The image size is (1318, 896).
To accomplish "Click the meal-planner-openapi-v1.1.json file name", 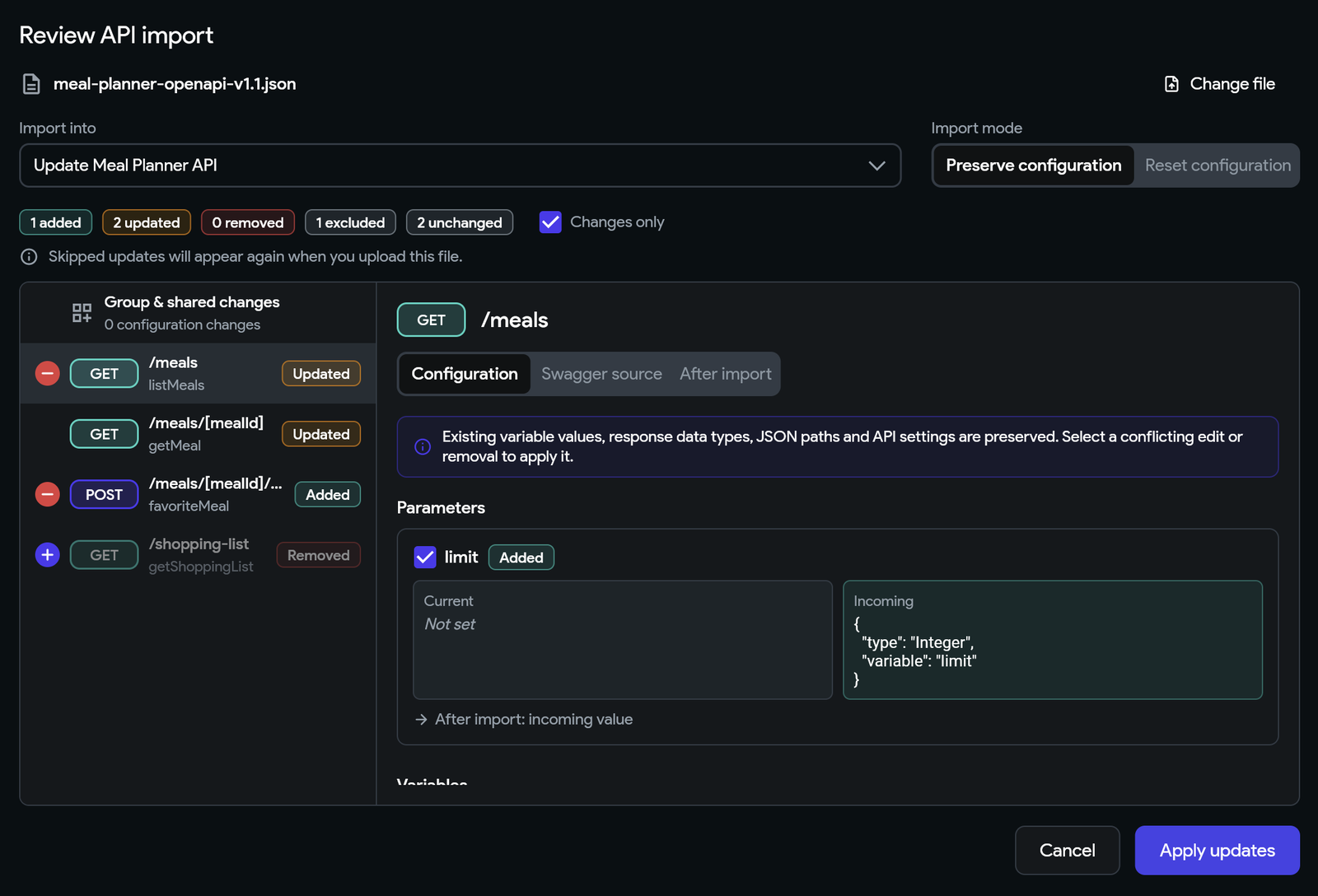I will [175, 84].
